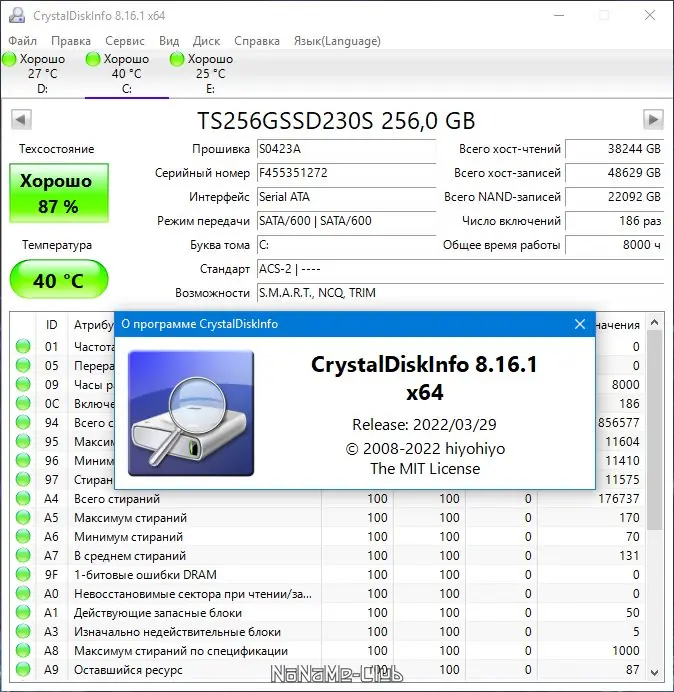Select Максимум стираний по спецификации row text
This screenshot has height=692, width=674.
[x=181, y=651]
